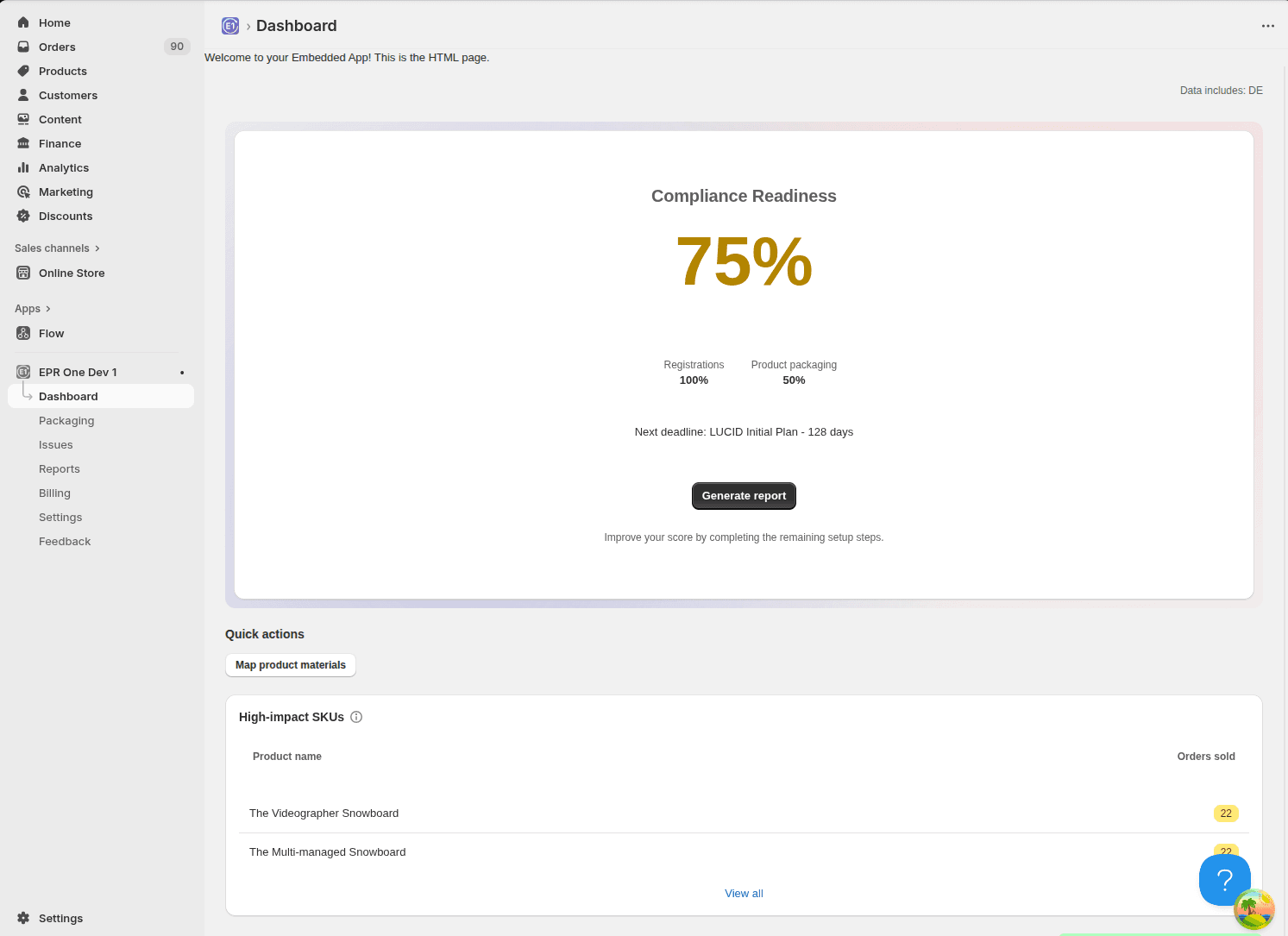1288x936 pixels.
Task: Open the View all link under High-impact SKUs
Action: coord(743,893)
